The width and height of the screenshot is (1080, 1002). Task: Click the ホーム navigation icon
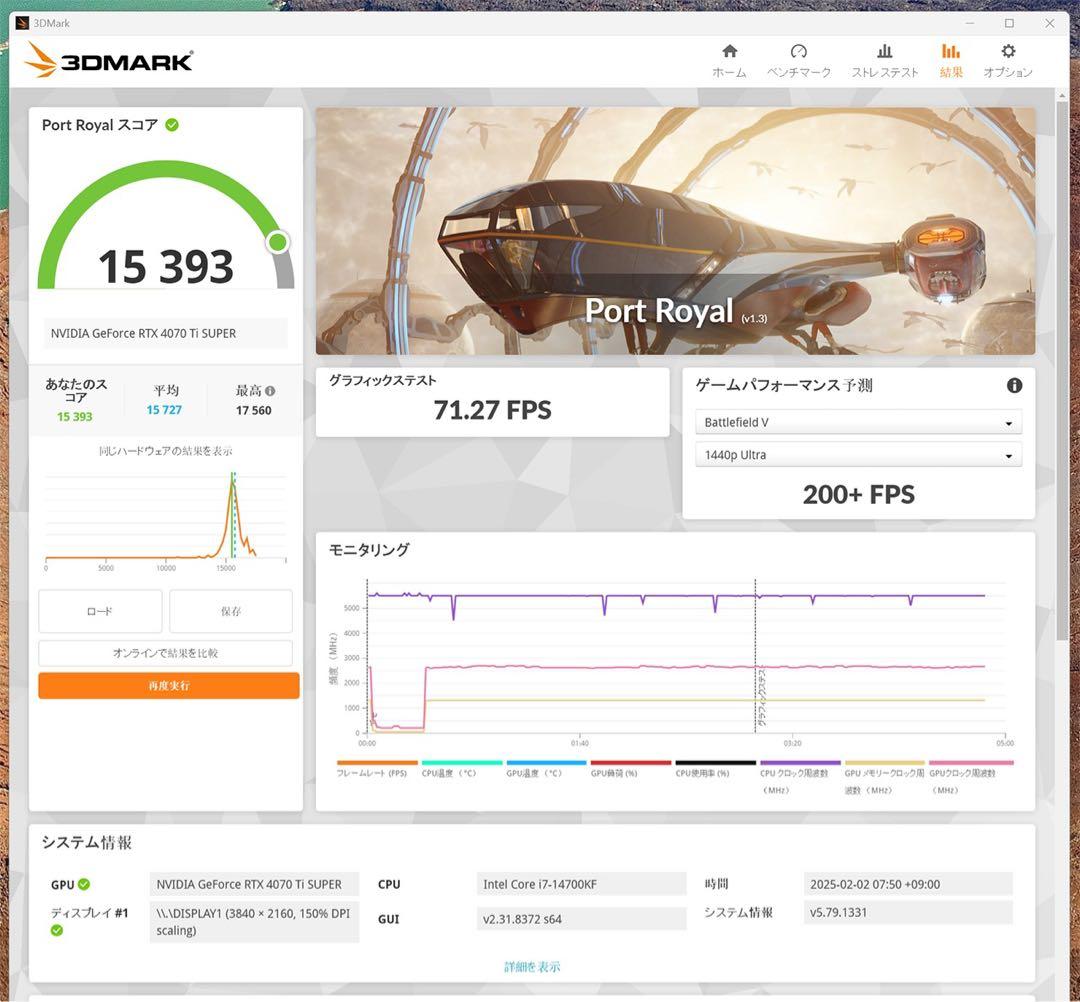[729, 58]
